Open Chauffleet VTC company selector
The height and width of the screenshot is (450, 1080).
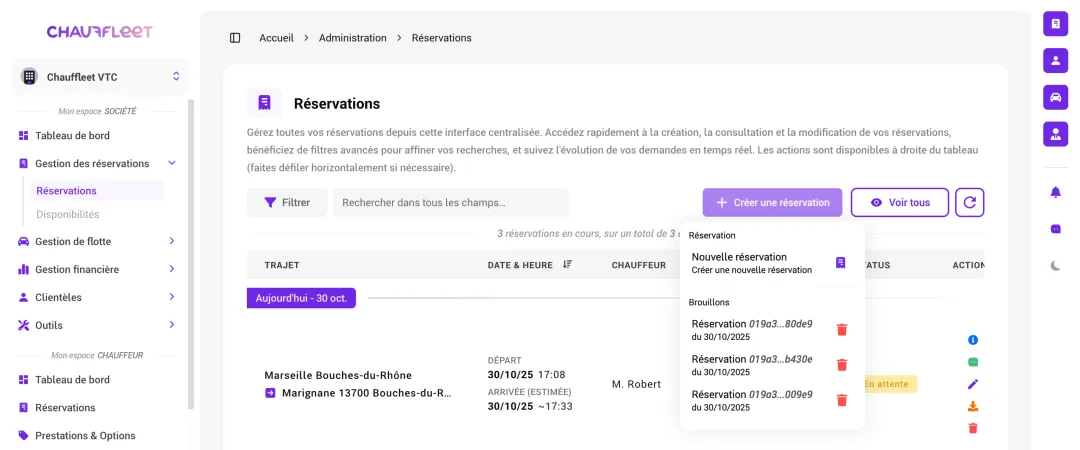pos(100,76)
